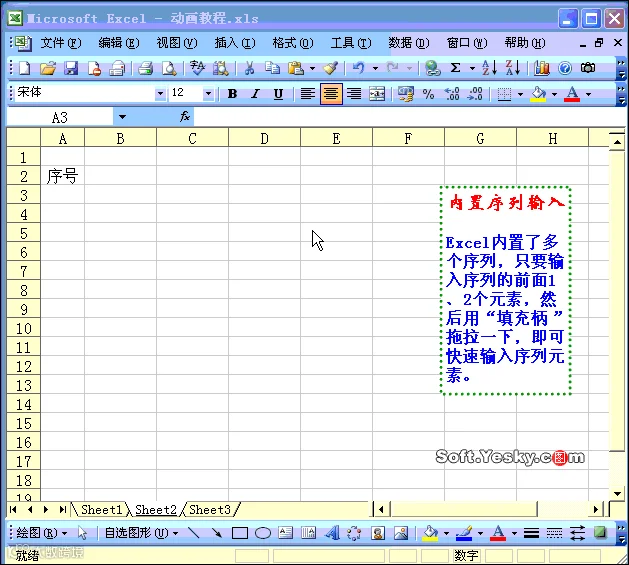Open the 数据(D) menu

click(409, 43)
